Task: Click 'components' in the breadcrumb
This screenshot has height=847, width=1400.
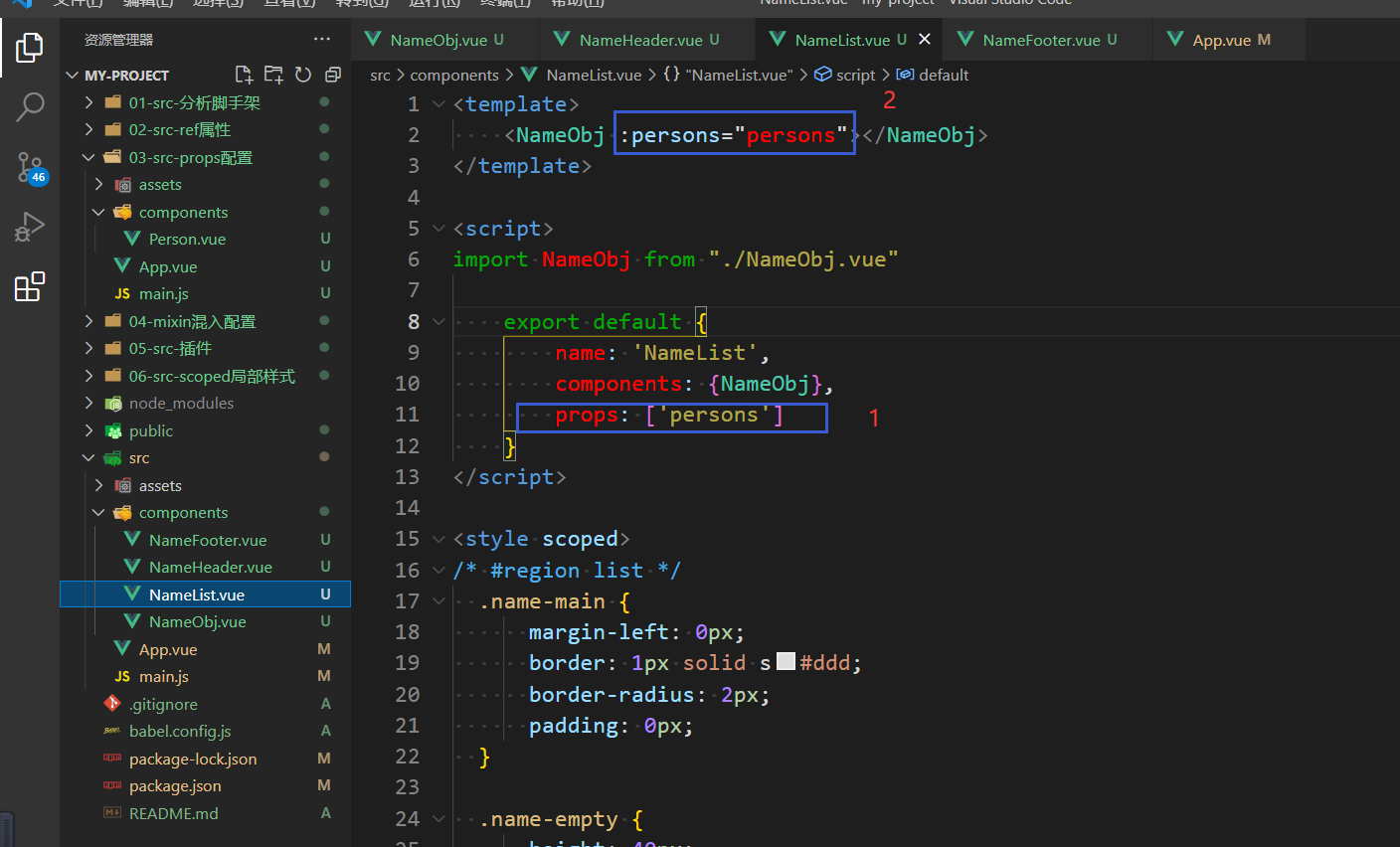Action: point(454,75)
